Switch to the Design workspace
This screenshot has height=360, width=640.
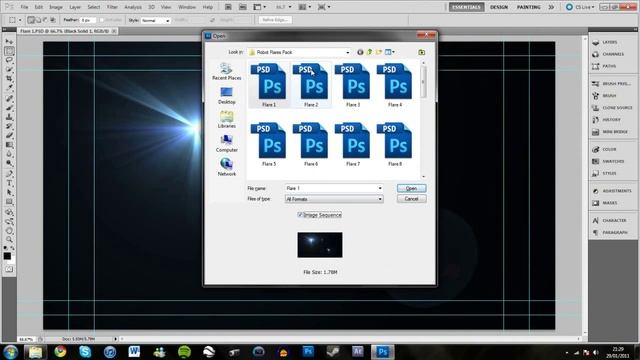coord(499,7)
